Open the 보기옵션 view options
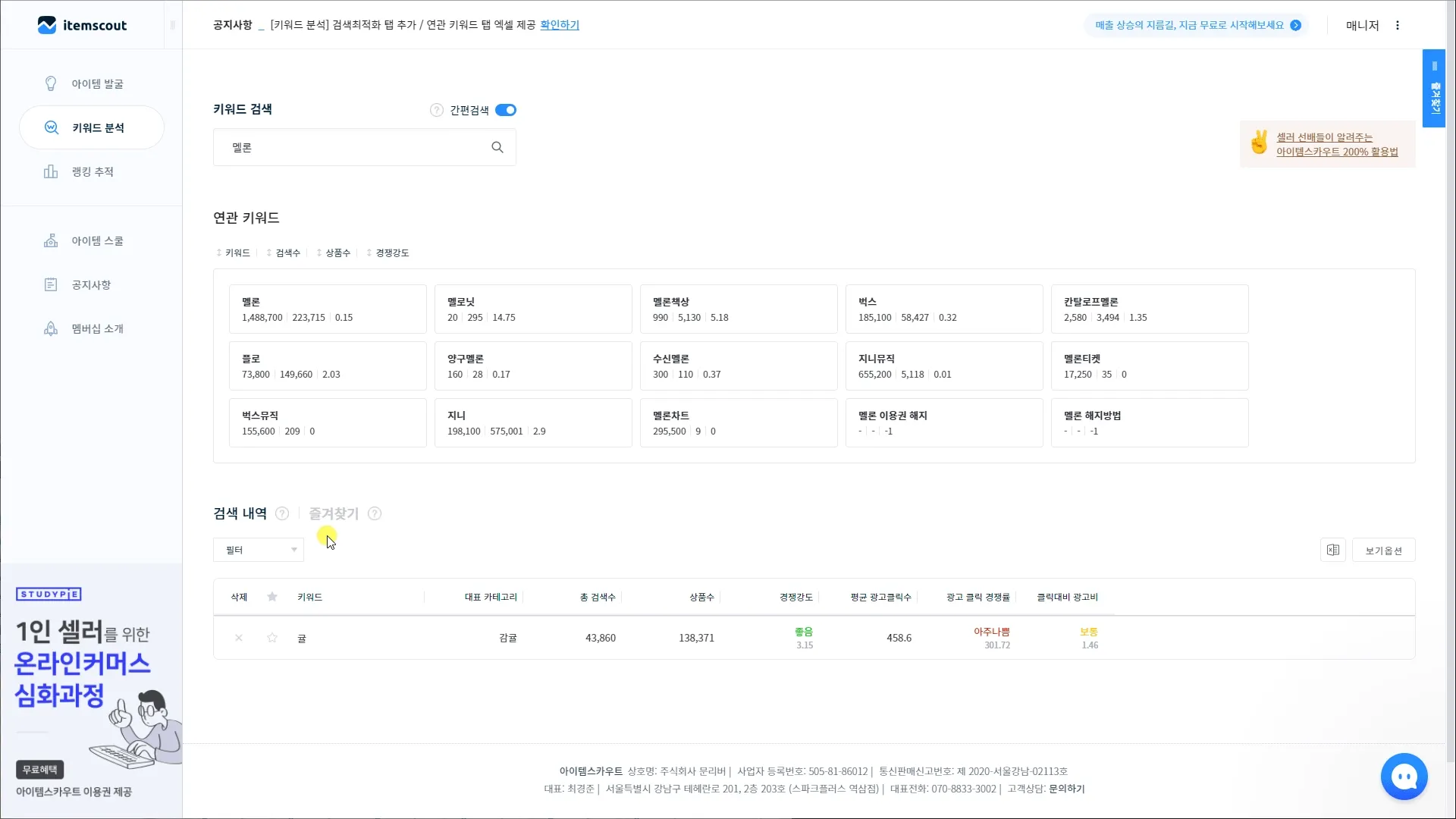 tap(1383, 551)
